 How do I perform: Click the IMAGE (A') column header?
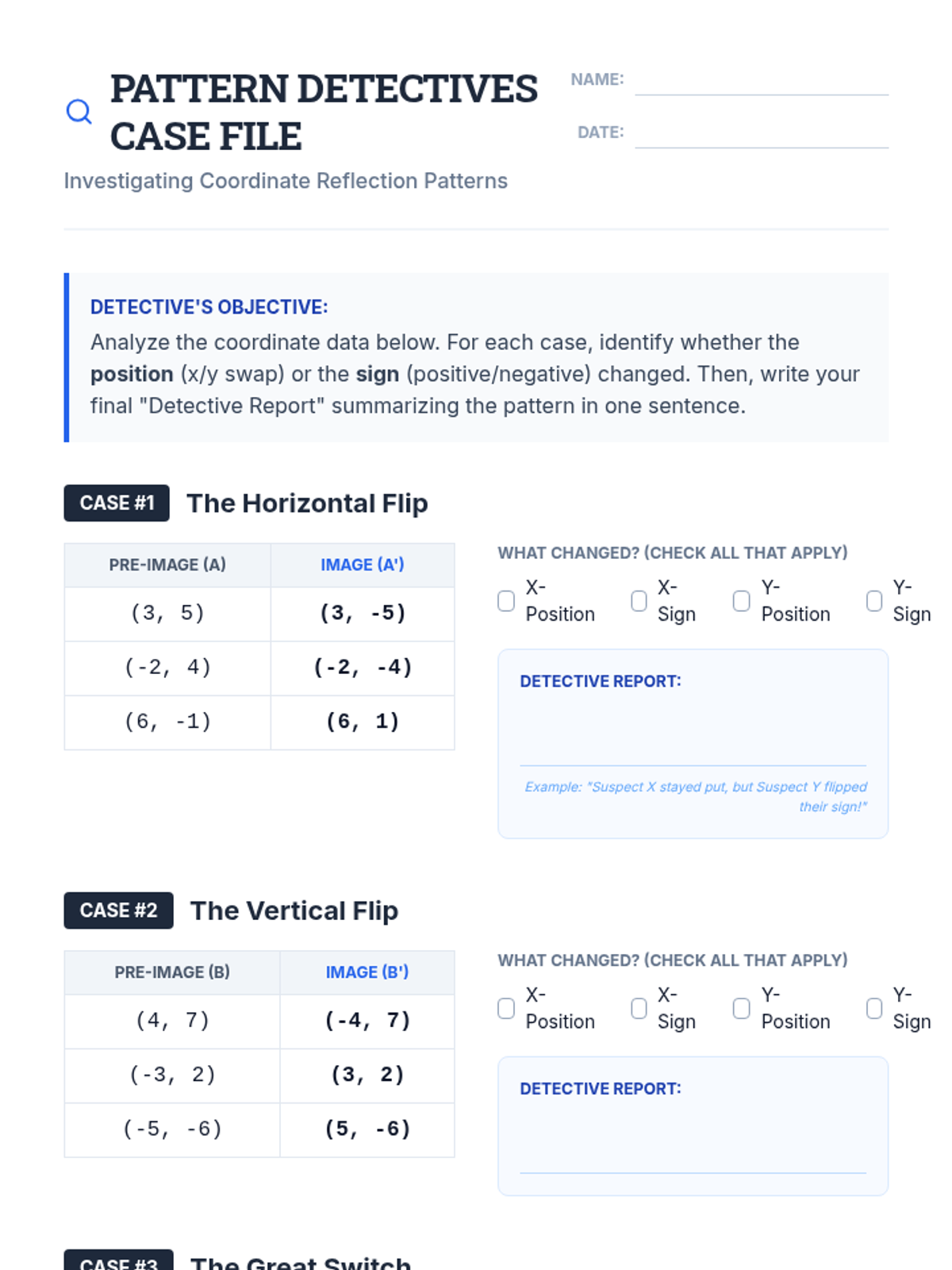pos(363,565)
